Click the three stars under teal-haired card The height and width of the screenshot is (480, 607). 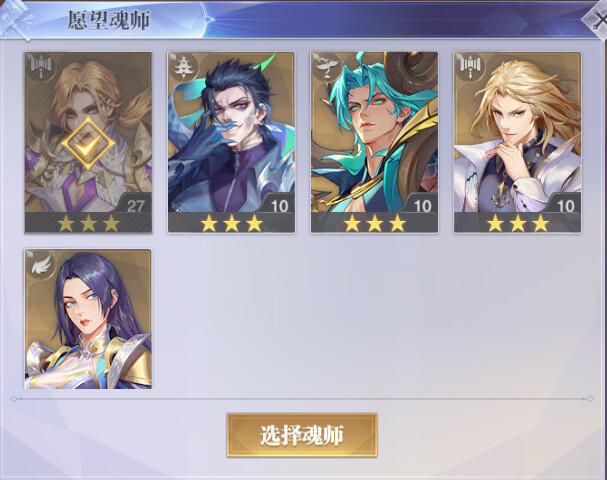(x=375, y=223)
